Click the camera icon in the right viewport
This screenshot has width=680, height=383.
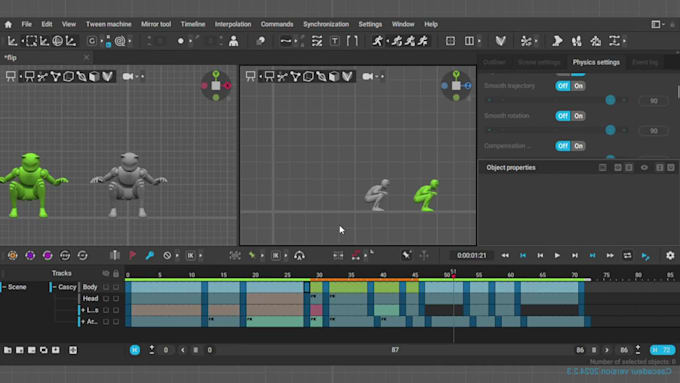tap(368, 76)
